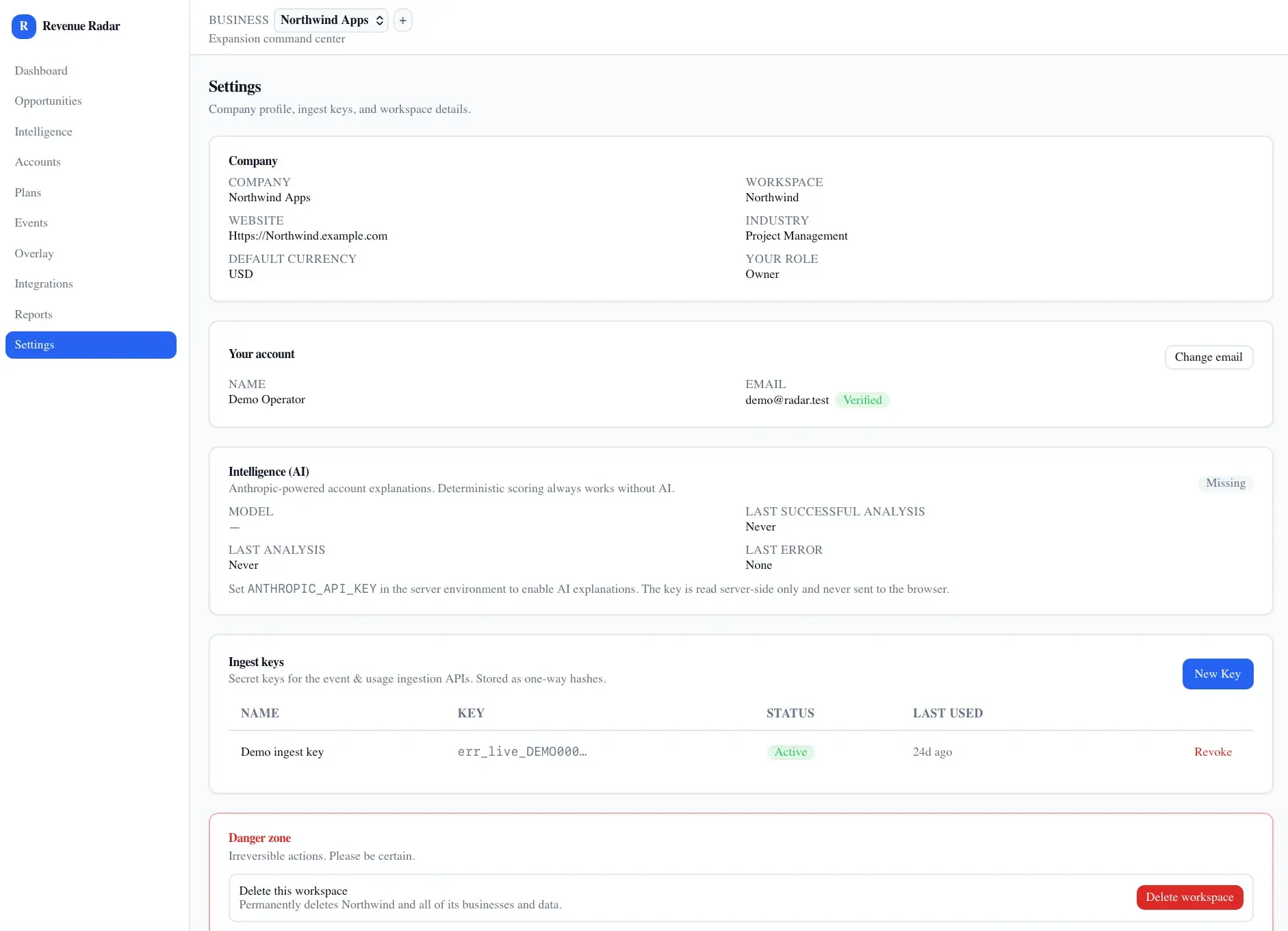Click the Northwind workspace value
Screen dimensions: 1288x931
click(772, 197)
